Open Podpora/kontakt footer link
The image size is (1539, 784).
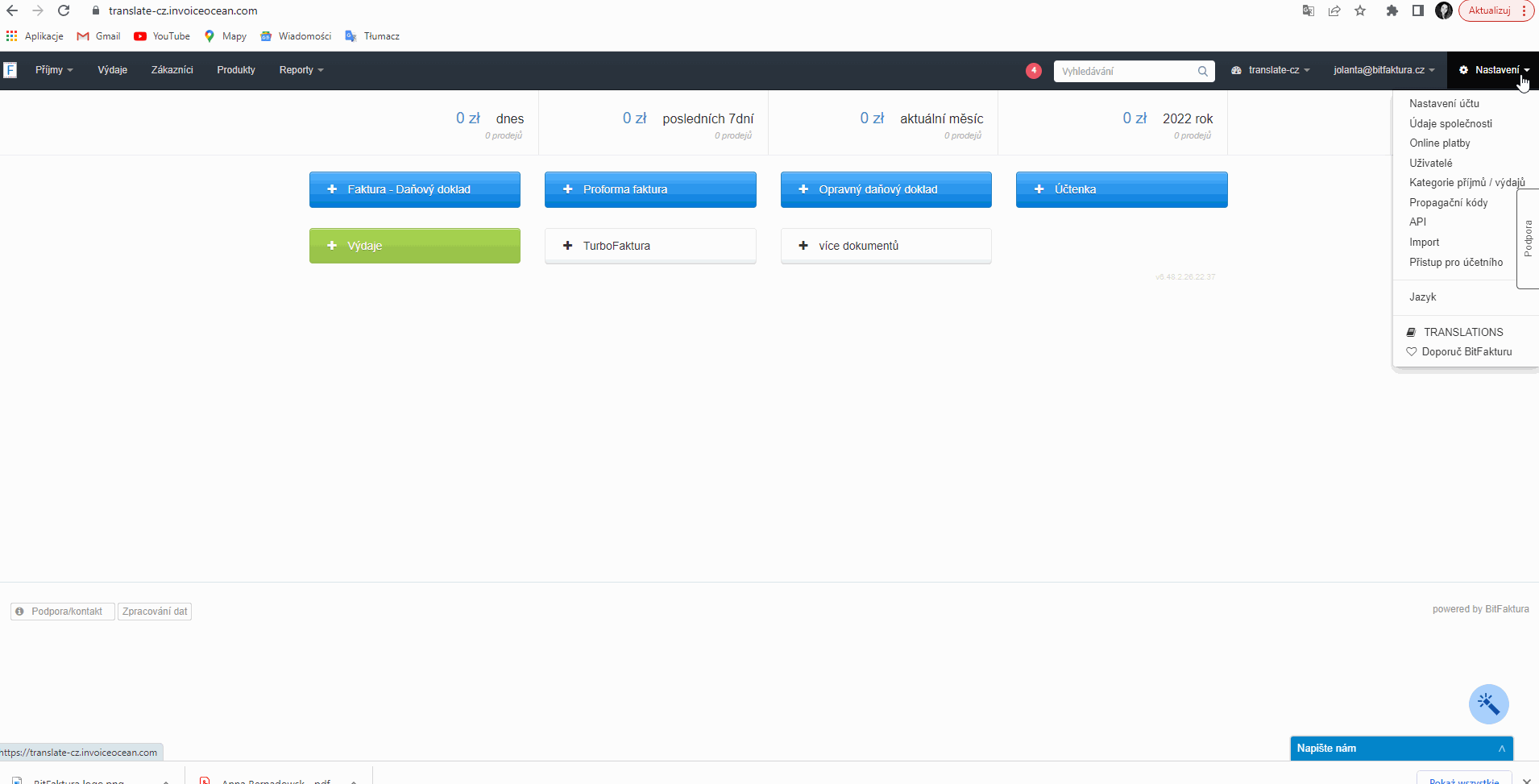pyautogui.click(x=62, y=612)
